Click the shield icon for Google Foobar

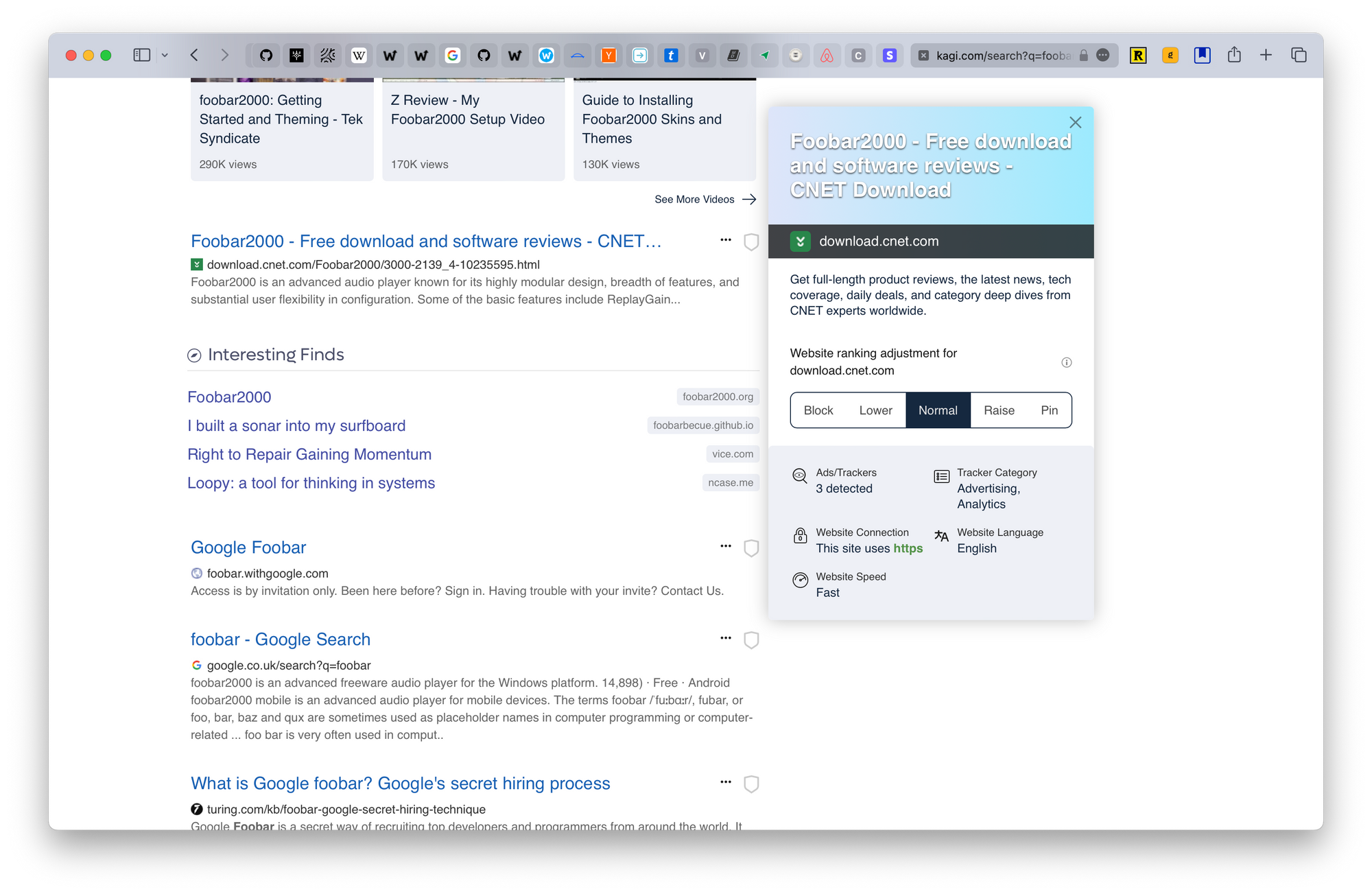click(751, 548)
